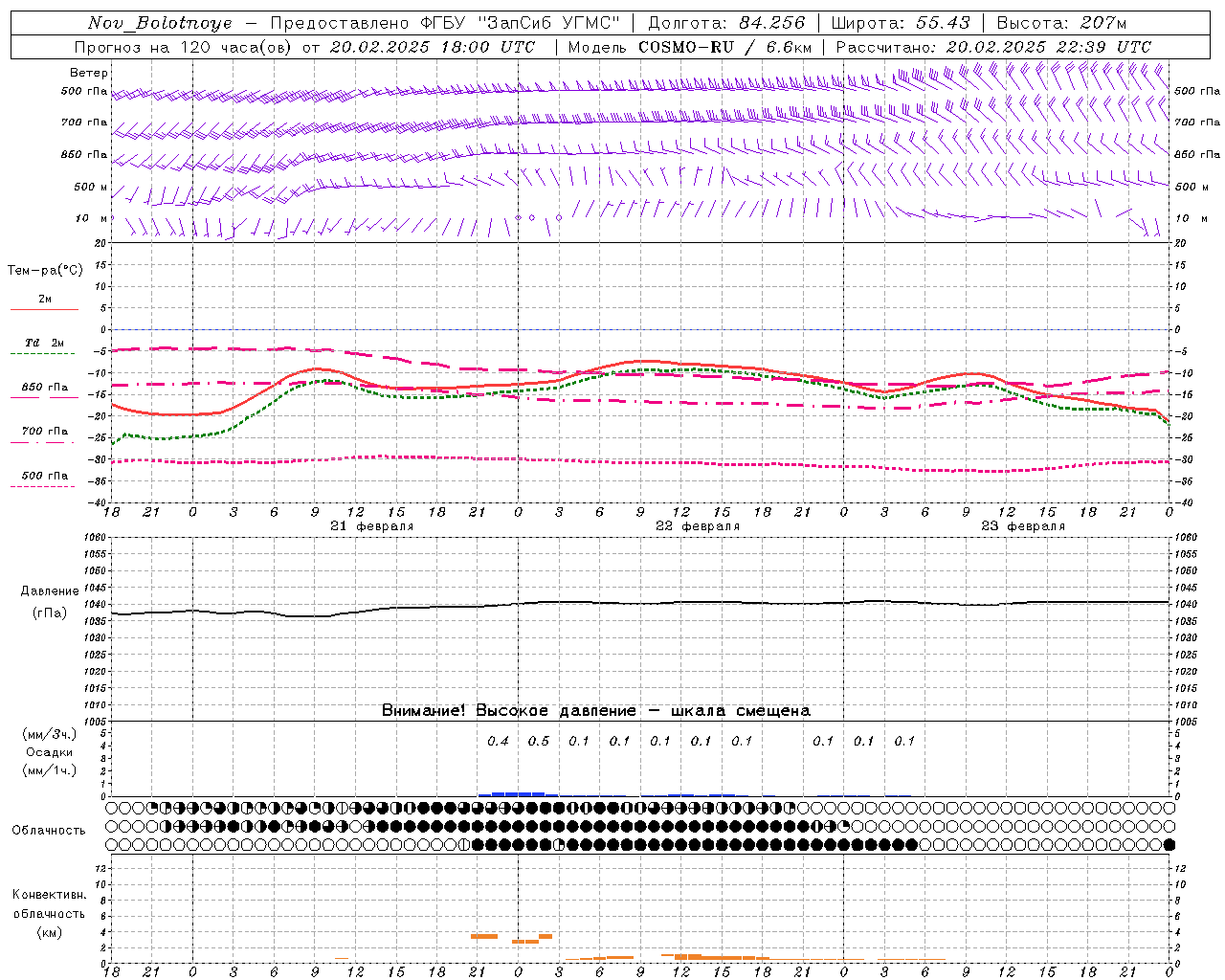The image size is (1225, 980).
Task: Click the 'Широта: 55.43' latitude field
Action: click(x=900, y=23)
